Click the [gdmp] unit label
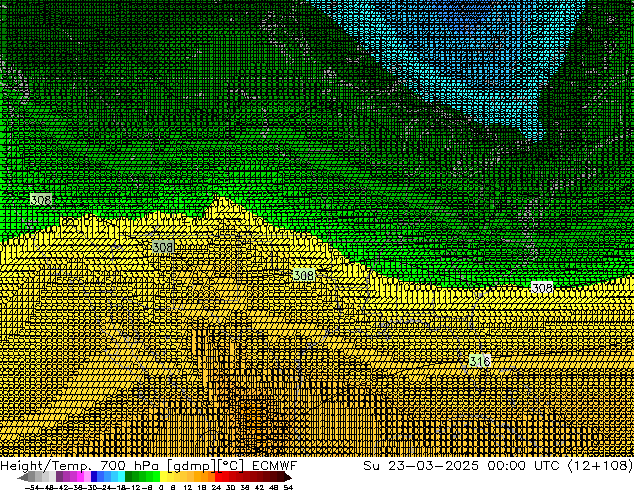Screen dimensions: 634x490 point(191,466)
